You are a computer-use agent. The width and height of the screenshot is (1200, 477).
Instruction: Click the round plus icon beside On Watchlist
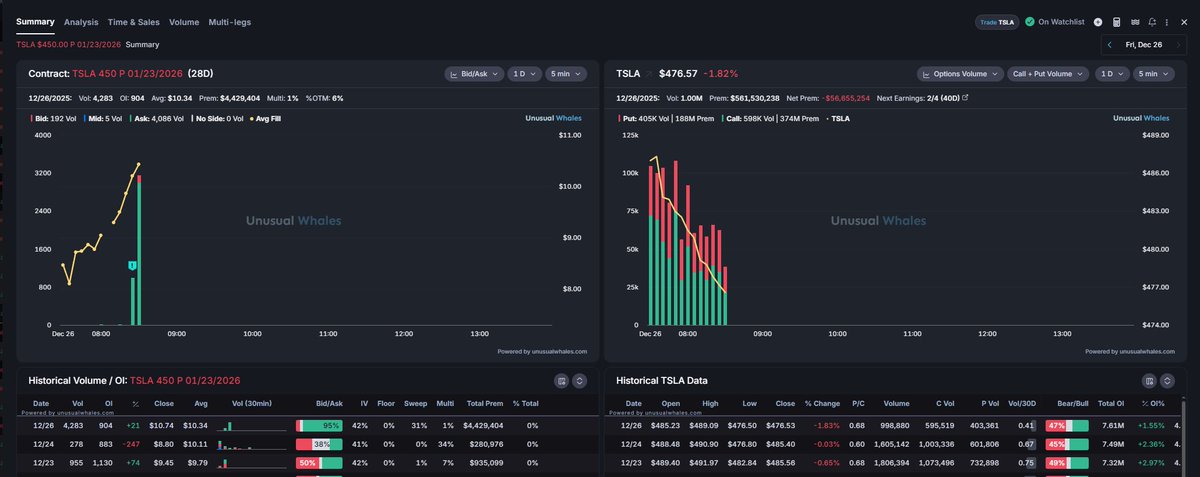coord(1098,21)
